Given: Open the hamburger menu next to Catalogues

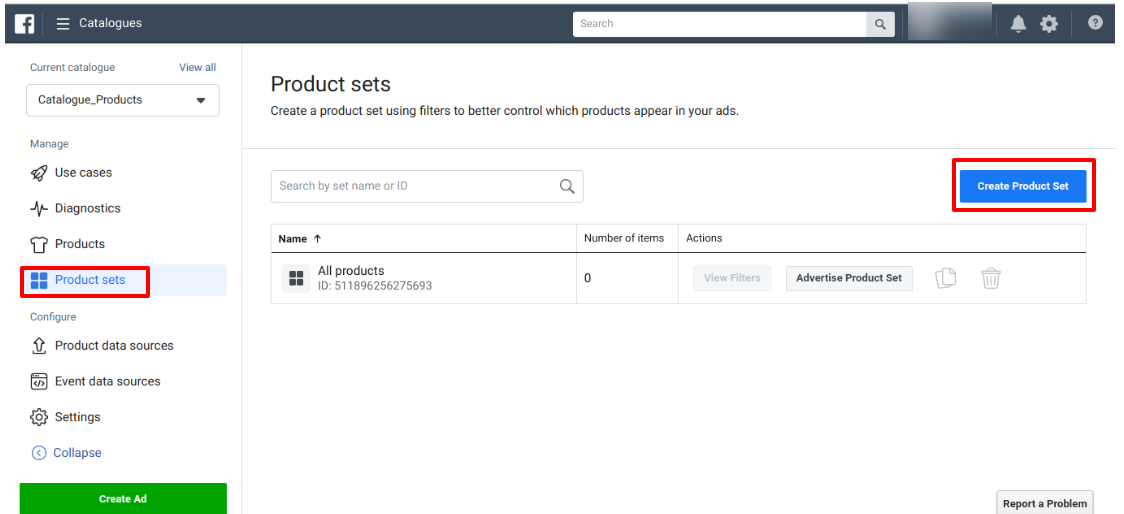Looking at the screenshot, I should (63, 23).
